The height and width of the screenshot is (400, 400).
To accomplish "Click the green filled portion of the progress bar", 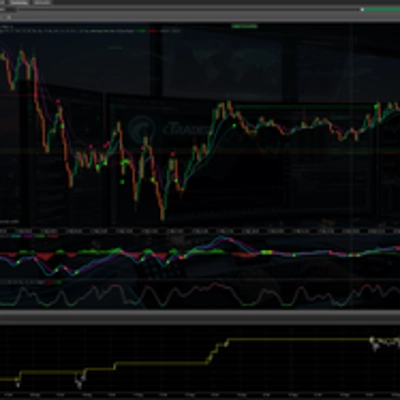I will point(382,10).
